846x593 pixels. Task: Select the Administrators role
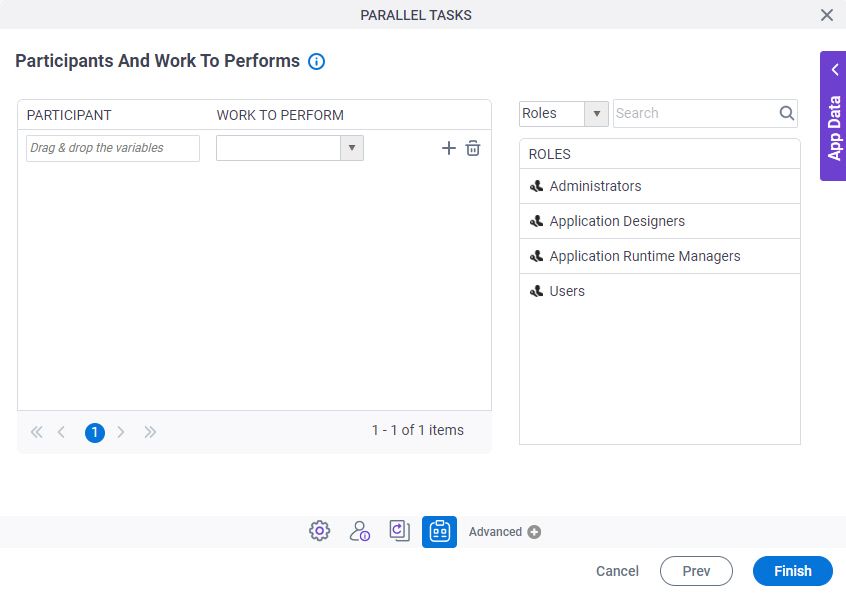point(659,186)
